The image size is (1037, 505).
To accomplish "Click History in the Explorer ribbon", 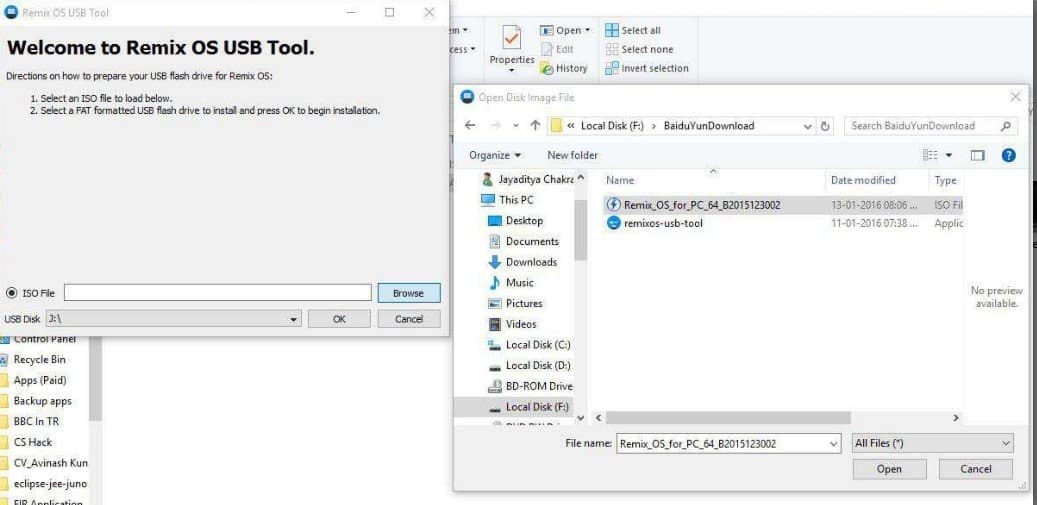I will tap(563, 68).
